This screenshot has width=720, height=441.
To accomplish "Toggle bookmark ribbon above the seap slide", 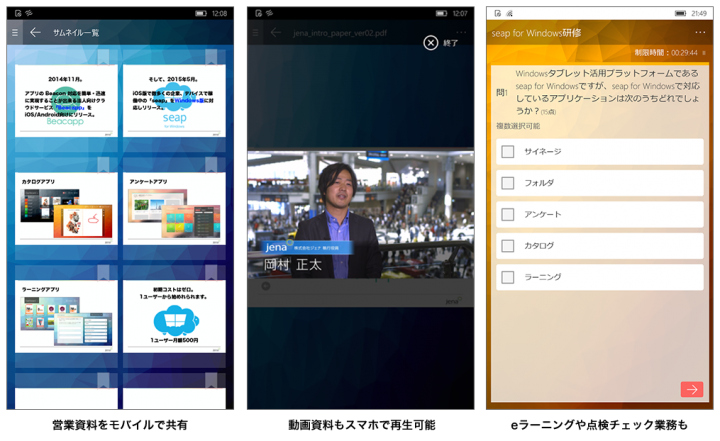I will tap(211, 57).
